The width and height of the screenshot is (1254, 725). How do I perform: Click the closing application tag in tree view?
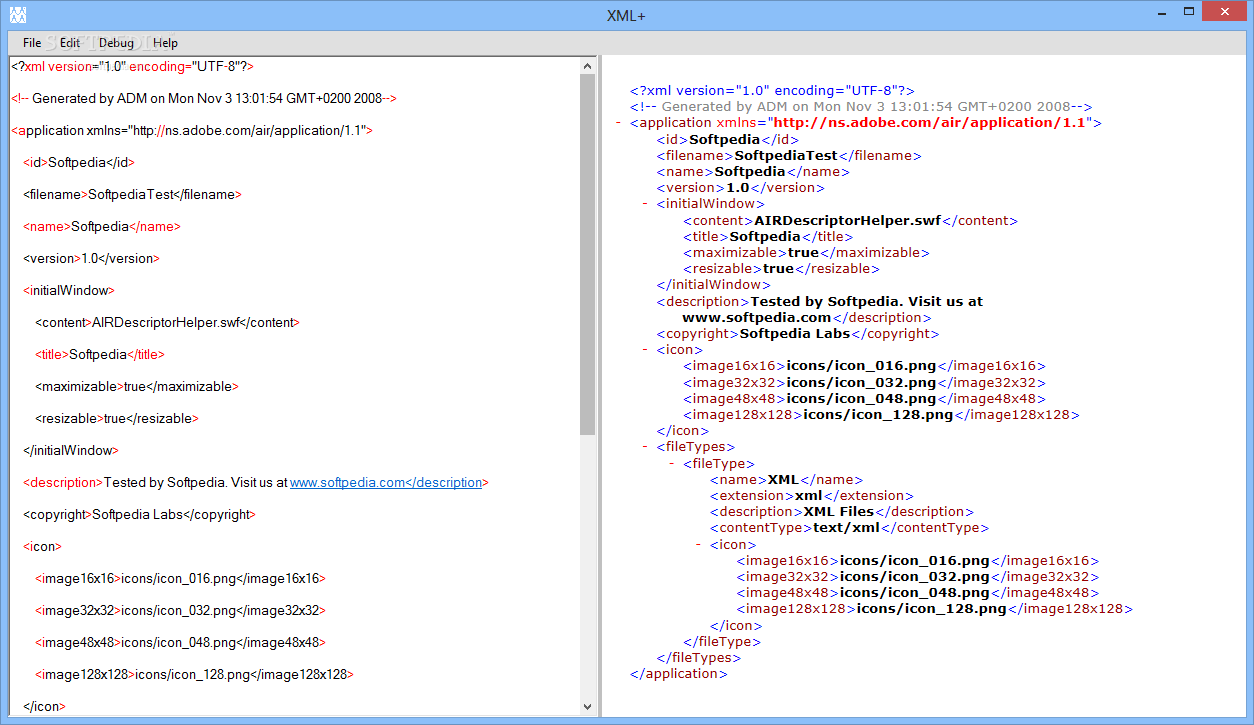point(679,674)
